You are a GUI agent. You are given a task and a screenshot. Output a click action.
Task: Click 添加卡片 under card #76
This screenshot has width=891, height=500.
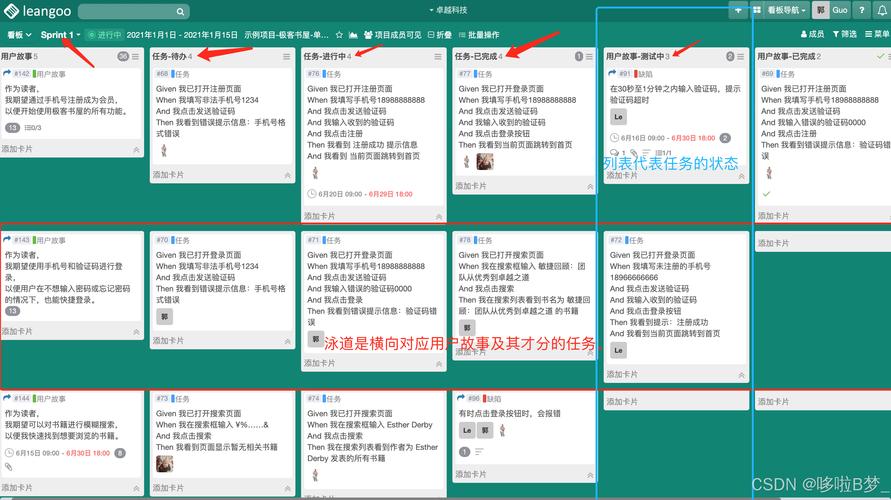coord(319,216)
